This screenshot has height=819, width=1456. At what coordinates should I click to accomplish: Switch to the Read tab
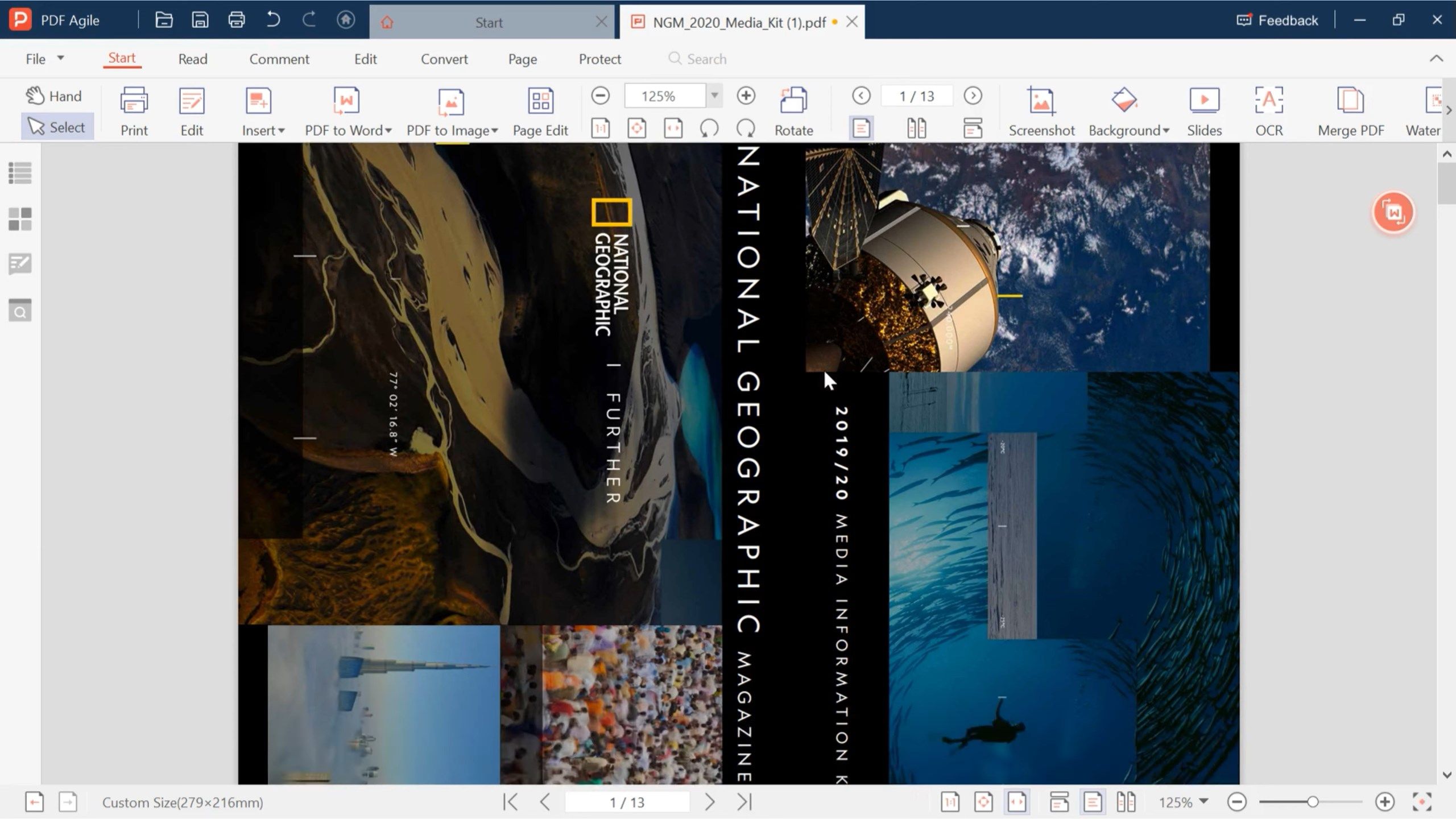point(193,59)
